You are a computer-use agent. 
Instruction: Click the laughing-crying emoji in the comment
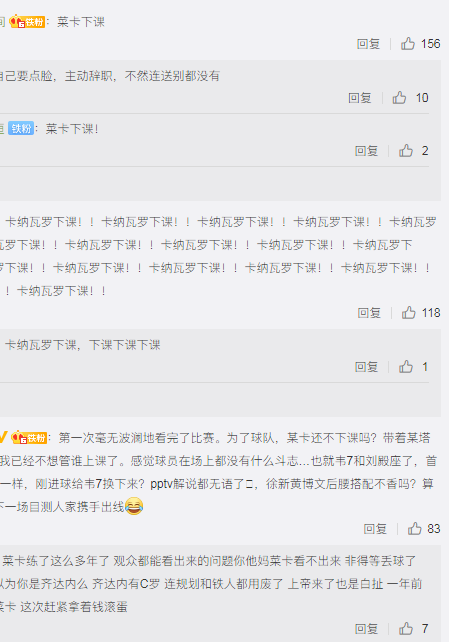click(134, 506)
